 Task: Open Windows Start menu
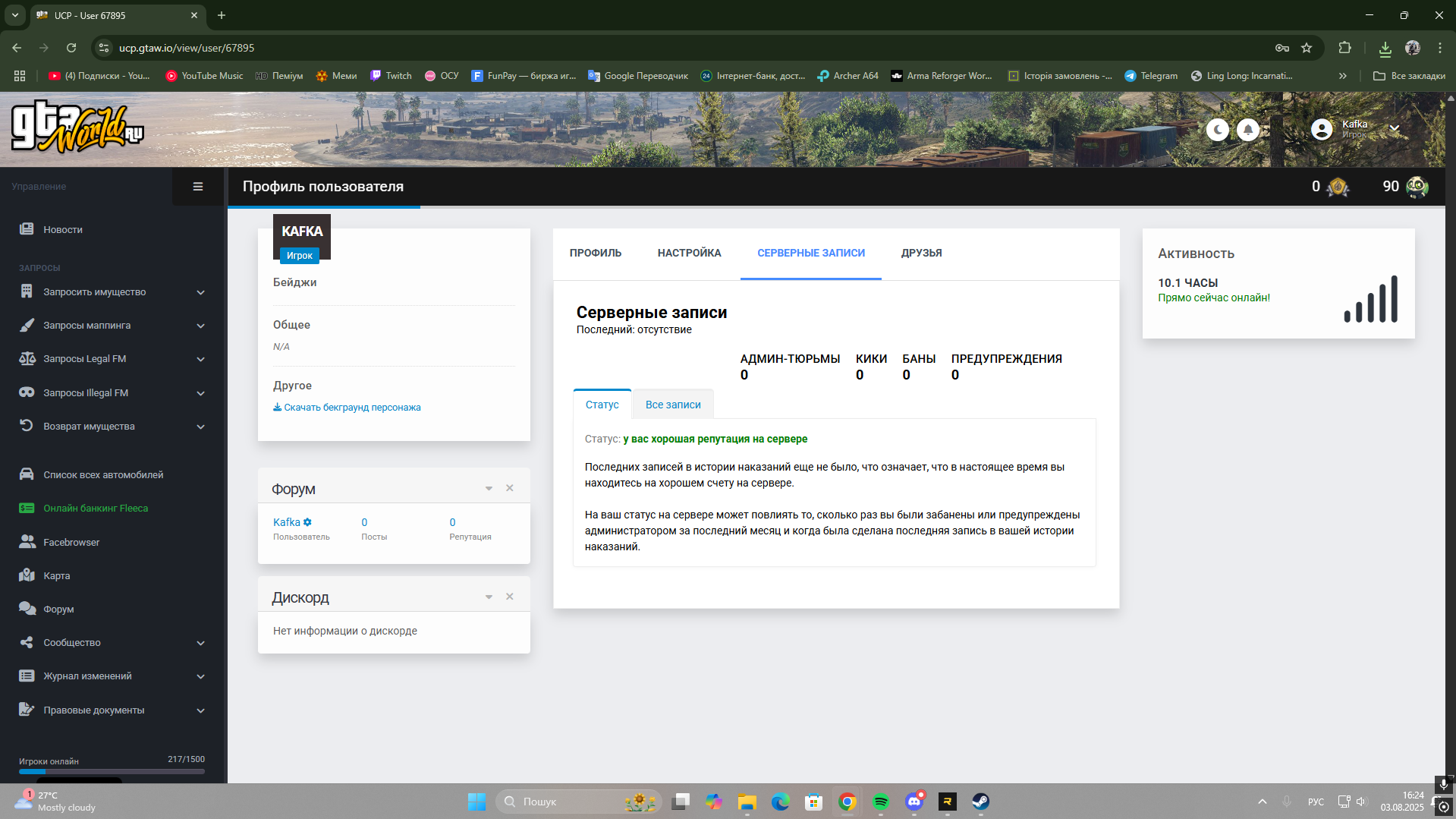point(476,802)
